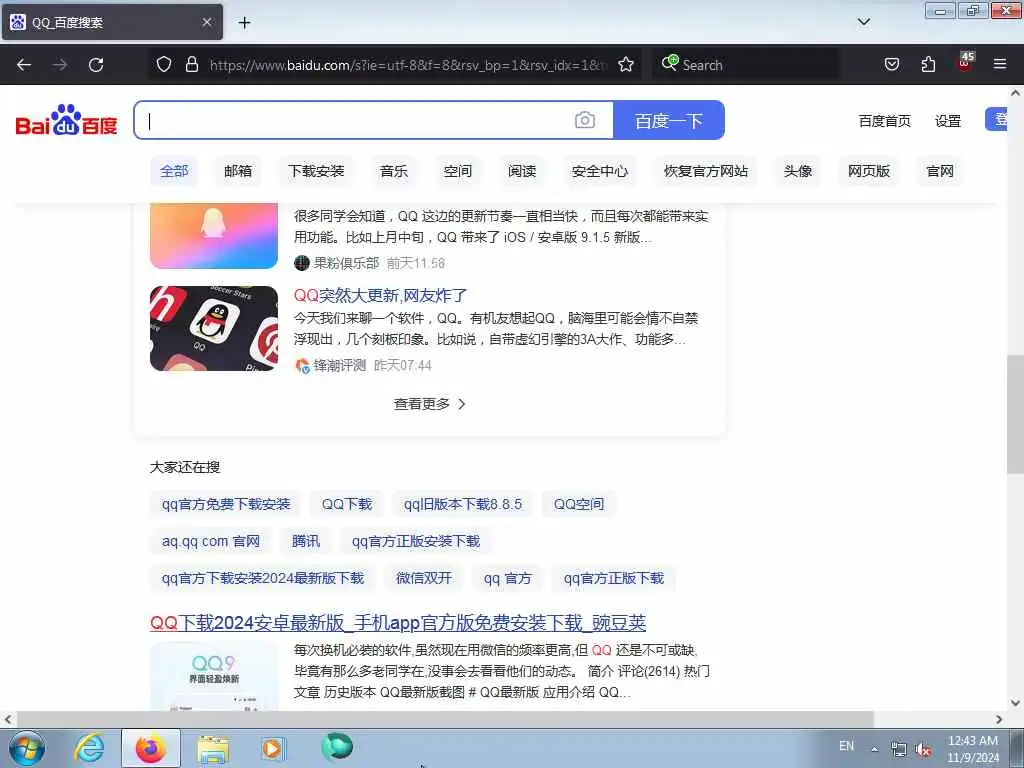Select the 恢复官方网站 filter tab
Viewport: 1024px width, 768px height.
705,171
